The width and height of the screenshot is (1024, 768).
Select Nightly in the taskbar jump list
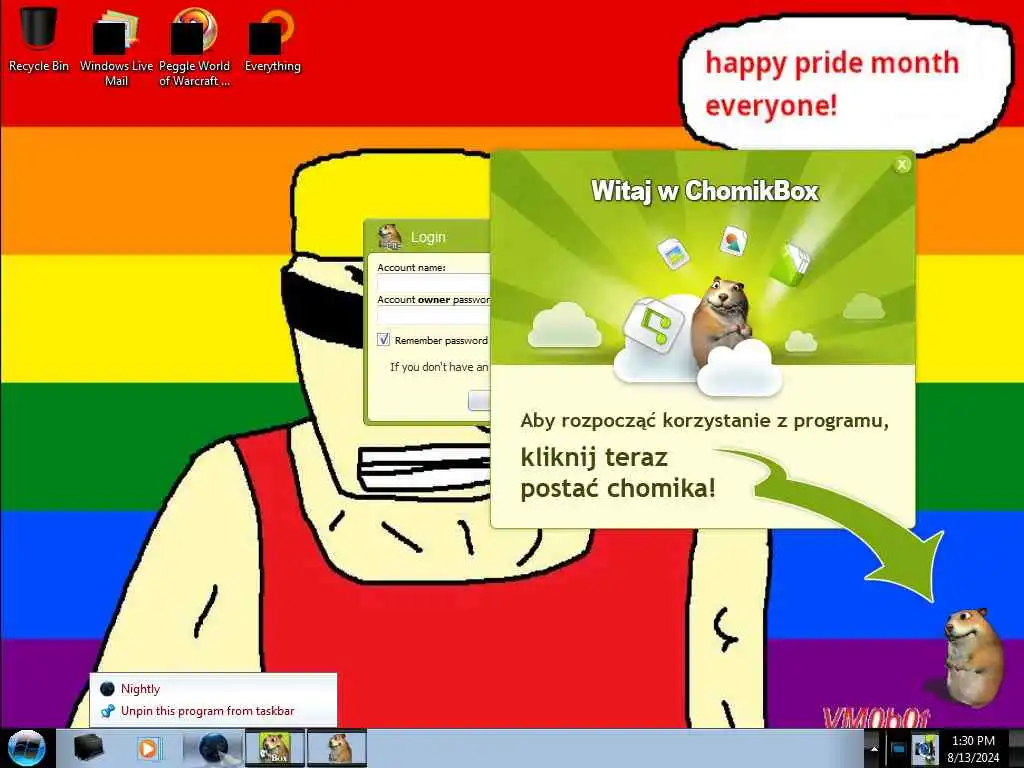213,688
